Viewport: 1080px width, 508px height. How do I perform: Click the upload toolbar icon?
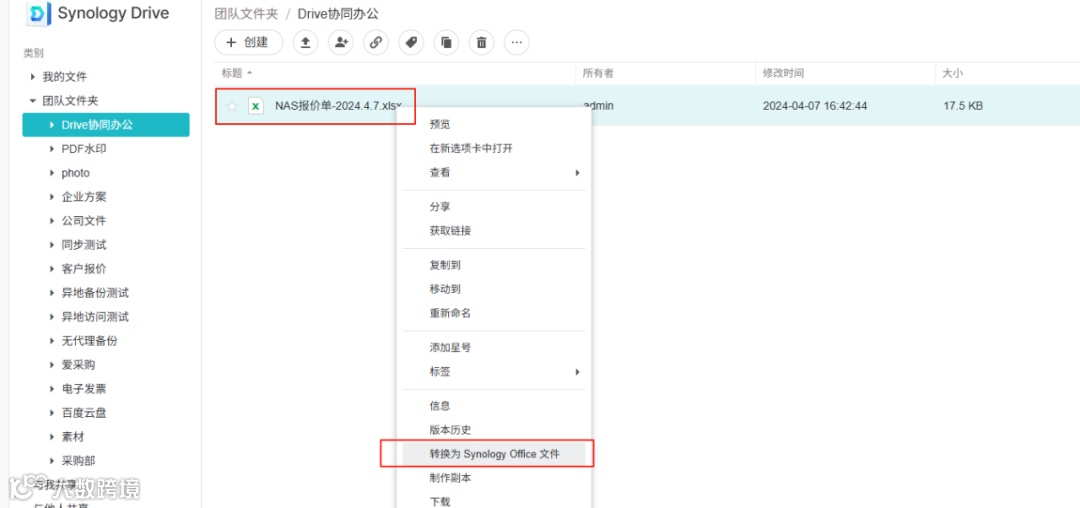coord(305,43)
